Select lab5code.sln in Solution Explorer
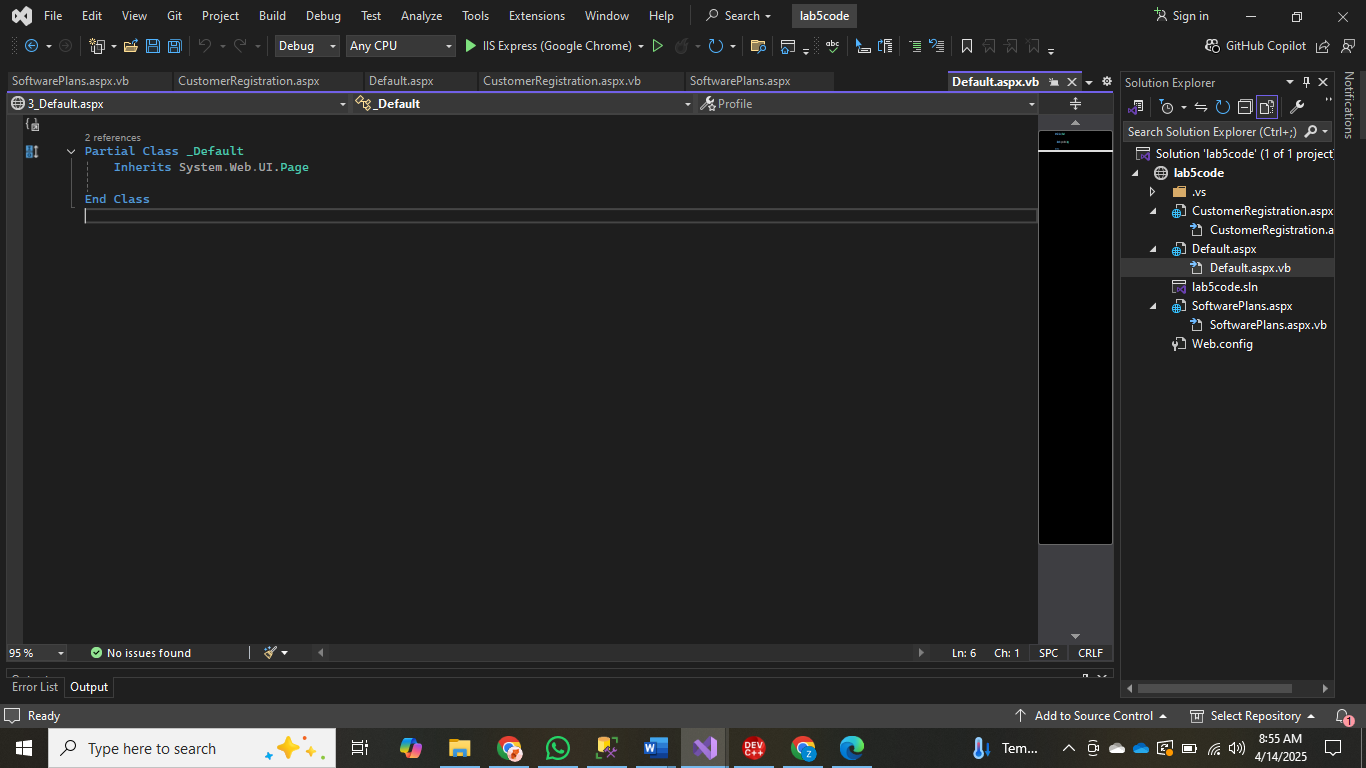Screen dimensions: 1366x768 coord(1224,287)
